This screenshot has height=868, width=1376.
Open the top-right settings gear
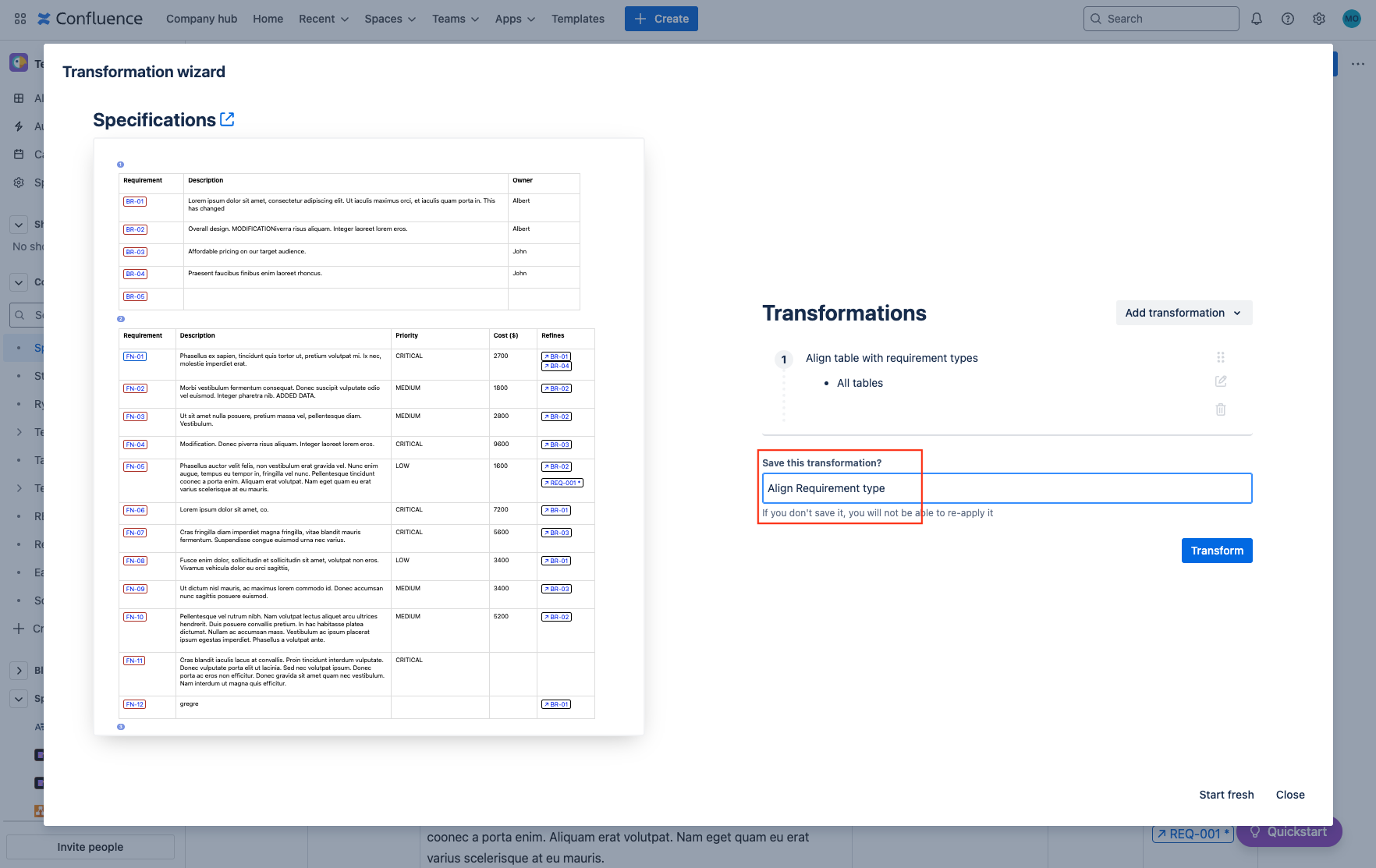(x=1319, y=18)
